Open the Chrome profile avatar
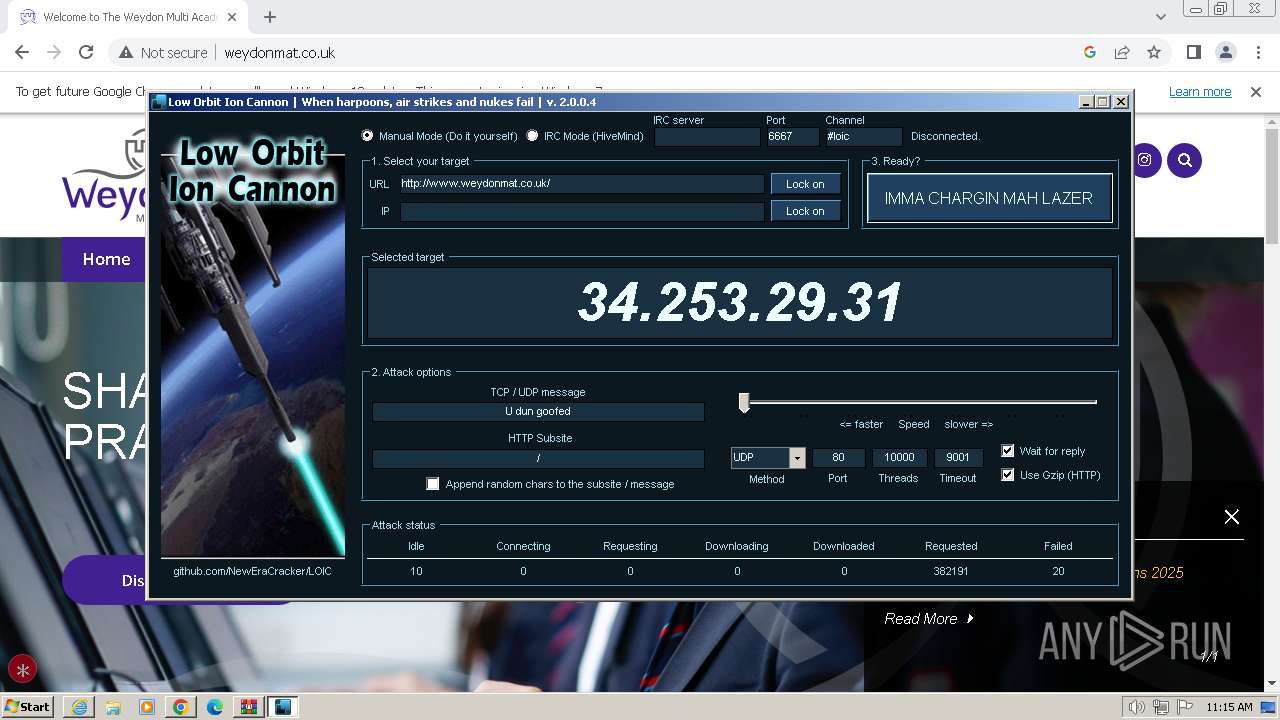The width and height of the screenshot is (1280, 720). pos(1225,52)
